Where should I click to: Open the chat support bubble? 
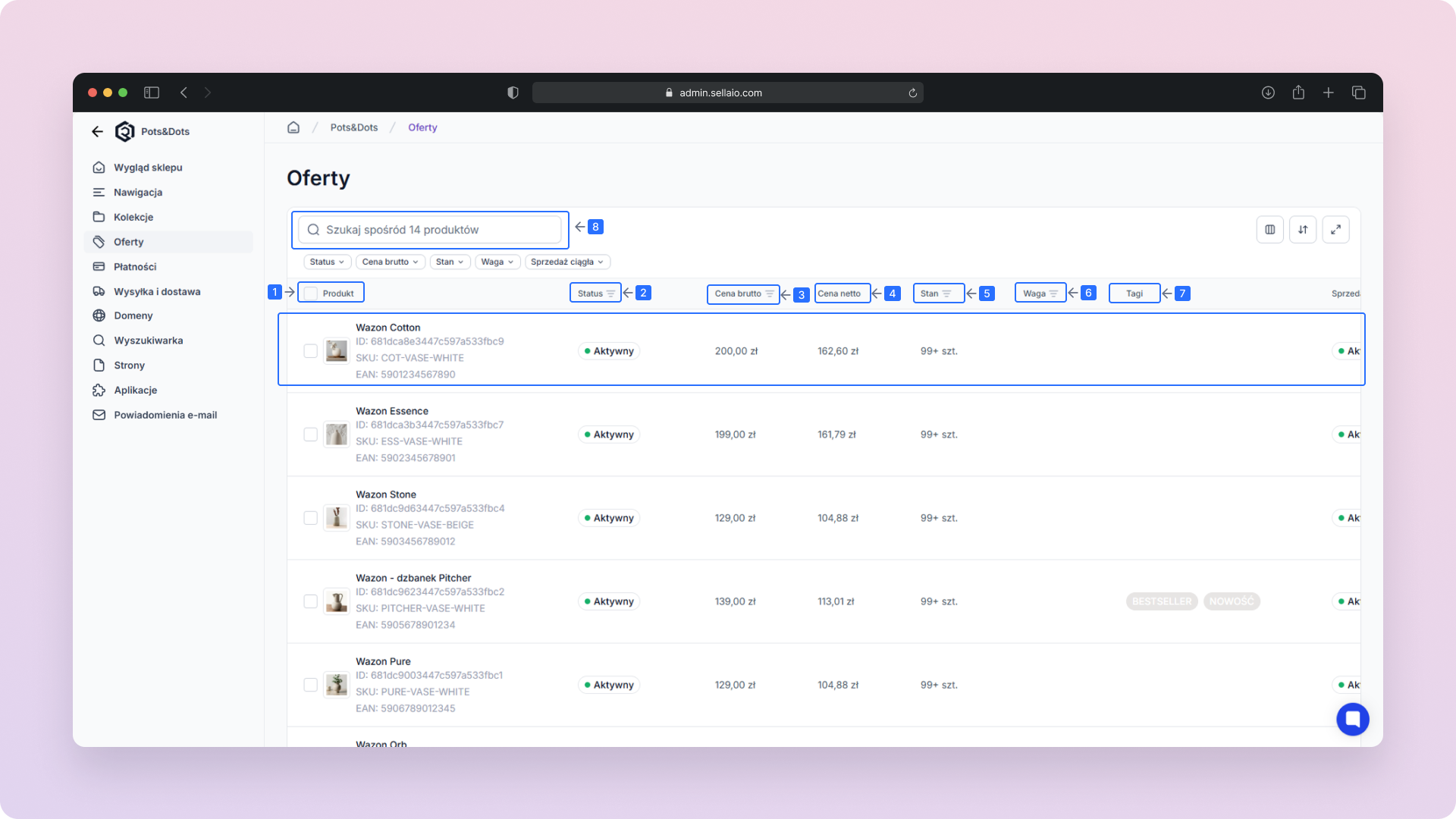point(1352,719)
